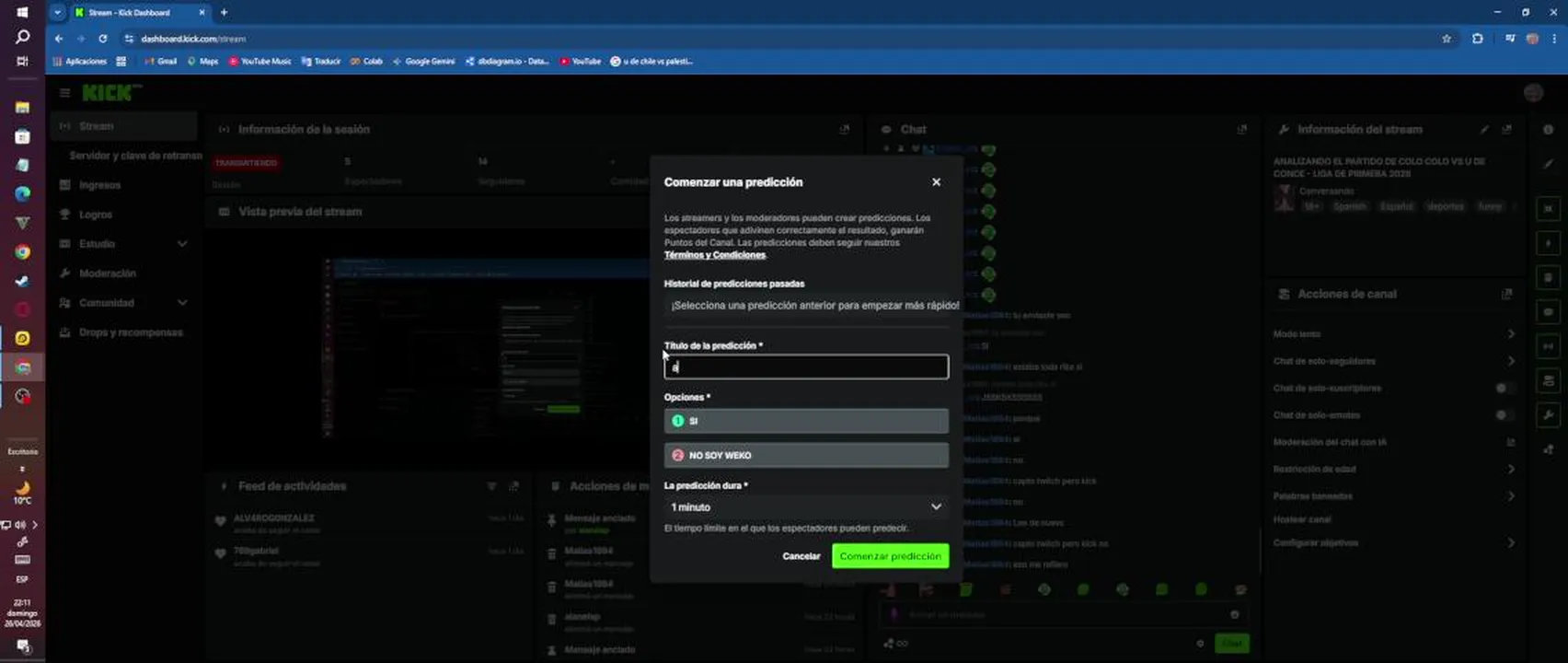Pop out the Información del stream panel
Viewport: 1568px width, 663px height.
click(1506, 130)
